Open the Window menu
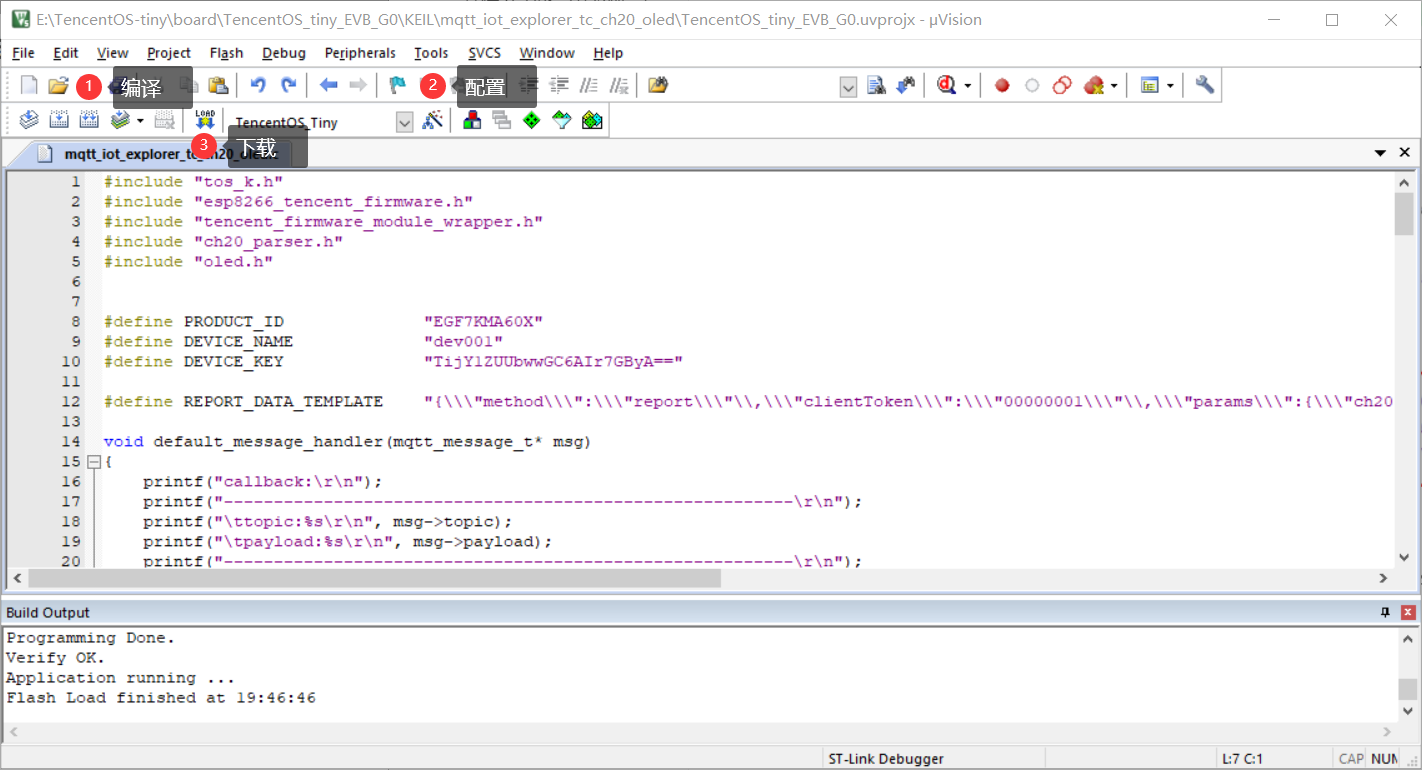1422x770 pixels. pyautogui.click(x=547, y=53)
